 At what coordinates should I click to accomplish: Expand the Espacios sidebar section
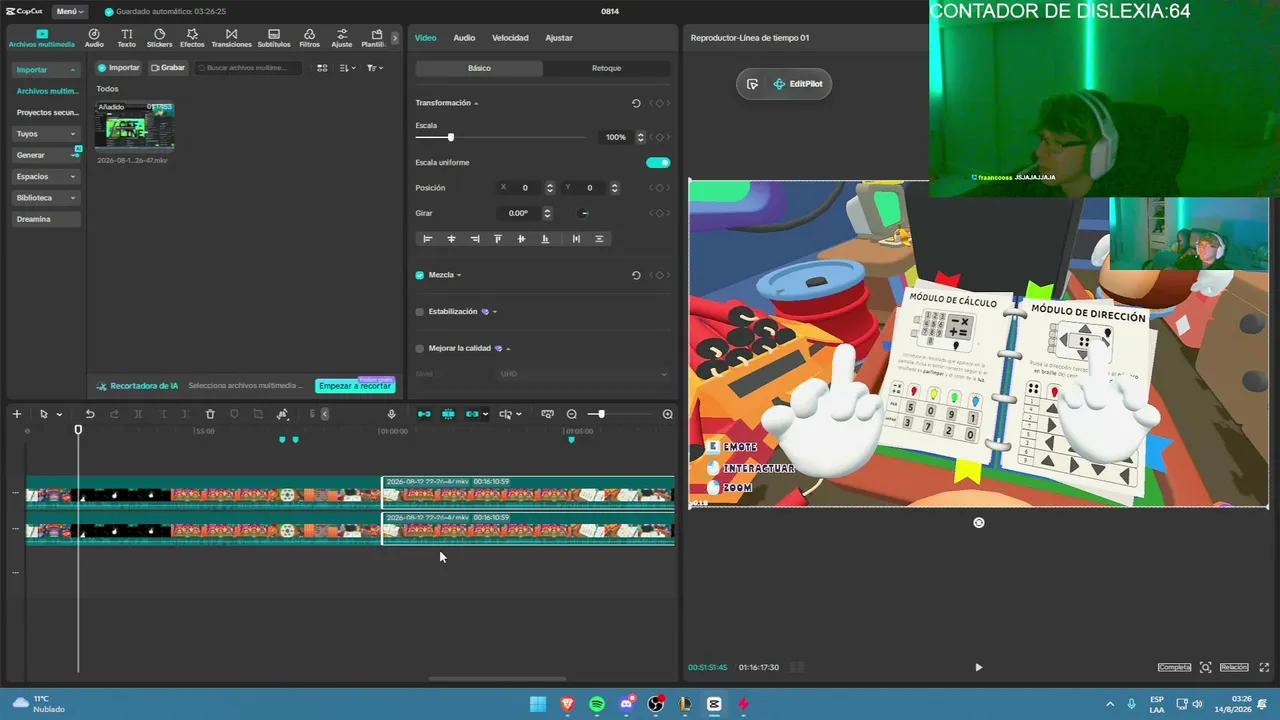coord(46,176)
